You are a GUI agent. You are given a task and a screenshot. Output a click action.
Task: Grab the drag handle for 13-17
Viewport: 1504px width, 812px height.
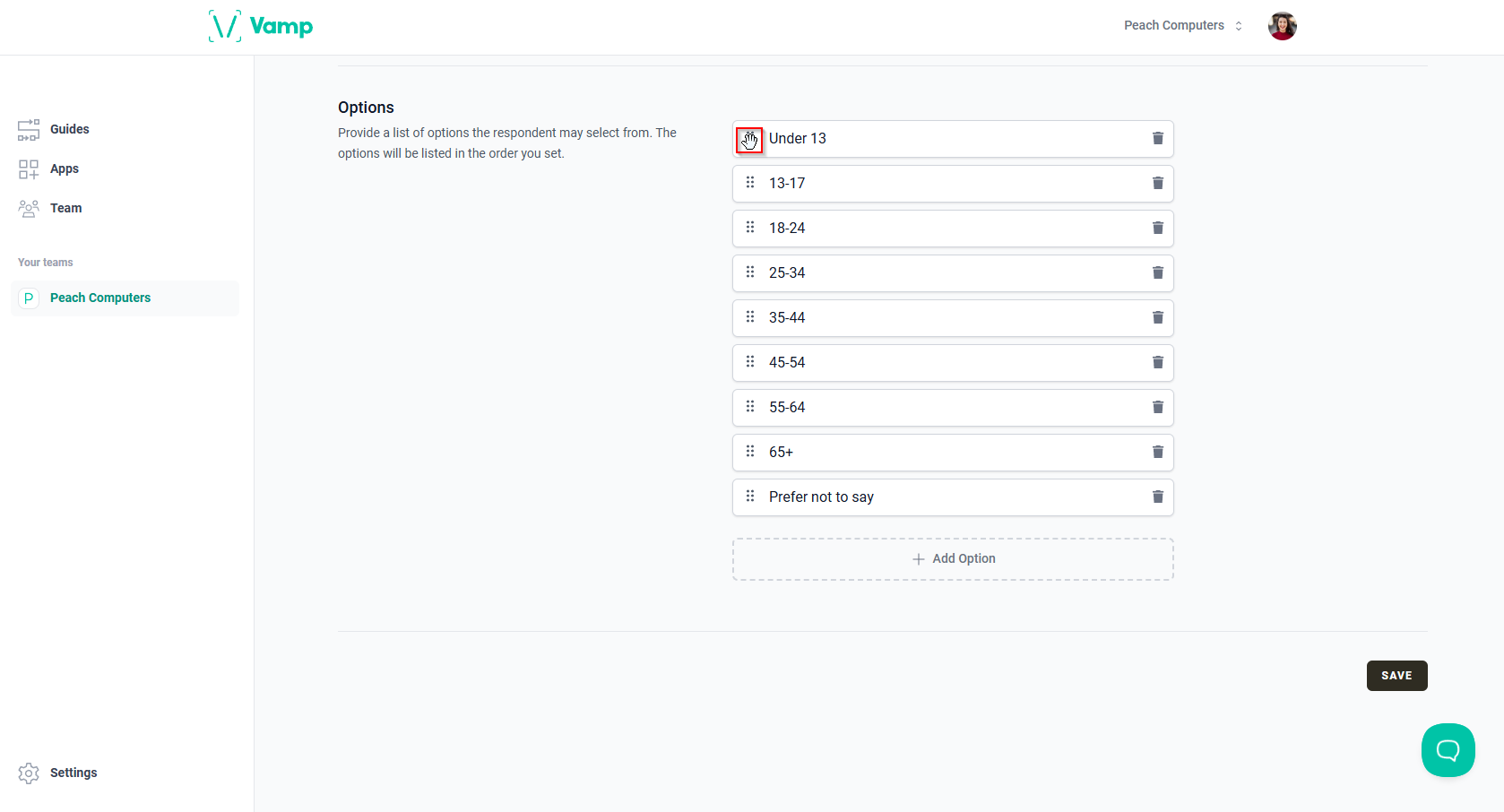pos(750,183)
